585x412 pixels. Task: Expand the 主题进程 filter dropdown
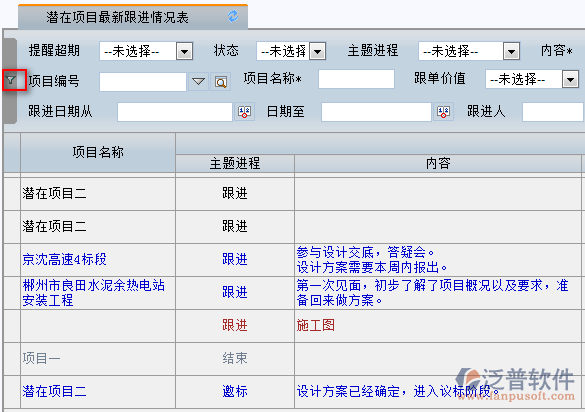[x=469, y=51]
